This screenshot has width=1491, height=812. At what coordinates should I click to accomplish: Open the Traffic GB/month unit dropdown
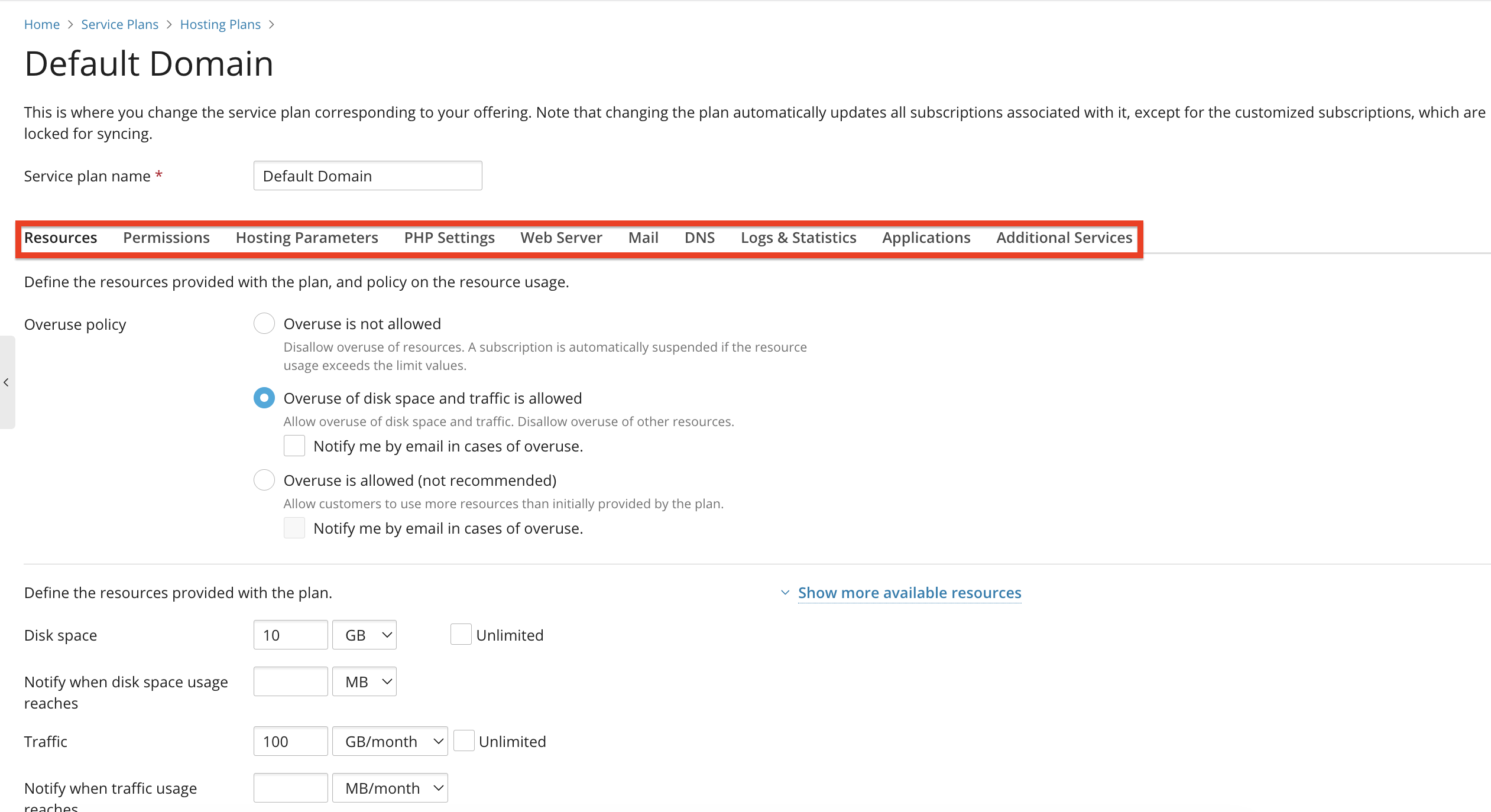pyautogui.click(x=390, y=741)
